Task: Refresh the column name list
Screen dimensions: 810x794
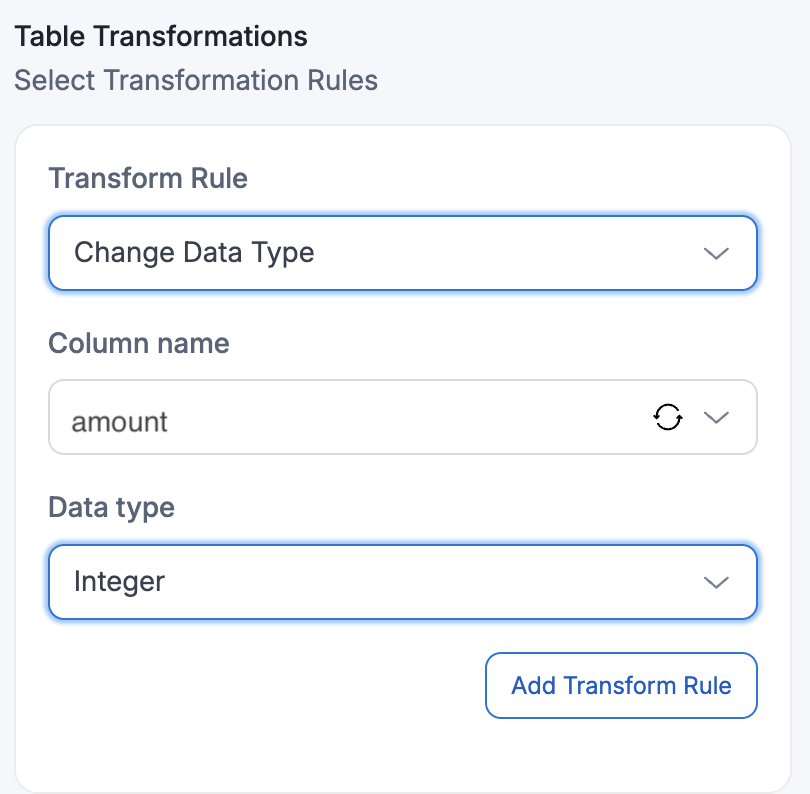Action: pyautogui.click(x=668, y=417)
